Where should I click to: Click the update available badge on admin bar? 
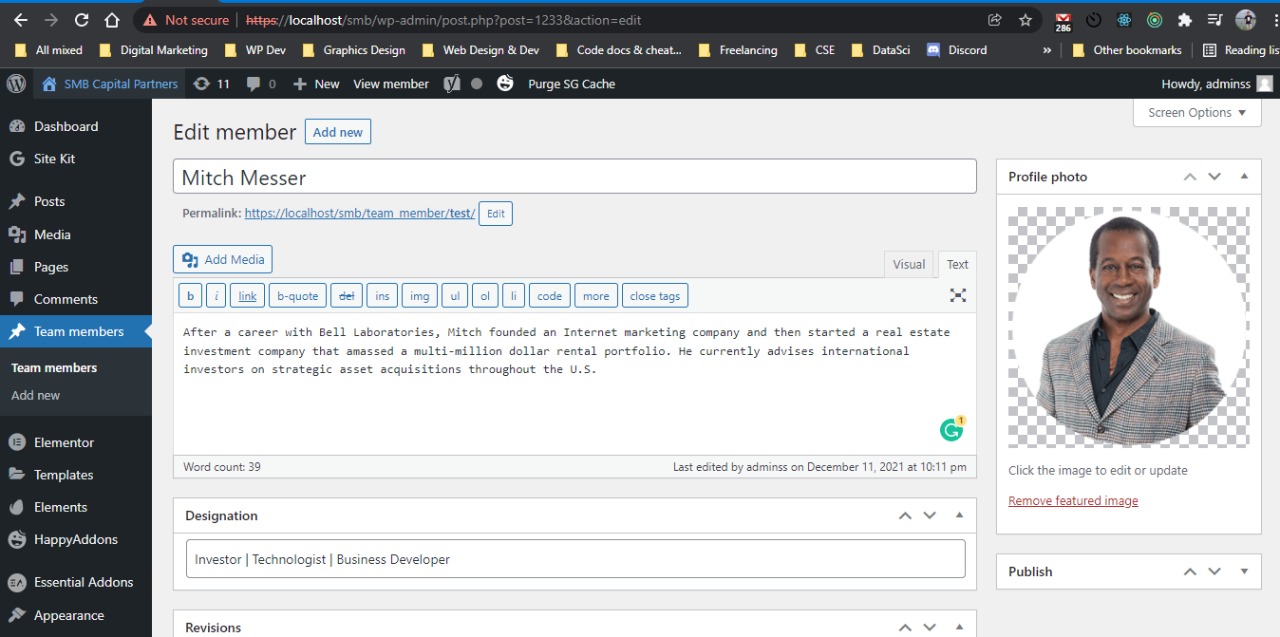pyautogui.click(x=212, y=84)
